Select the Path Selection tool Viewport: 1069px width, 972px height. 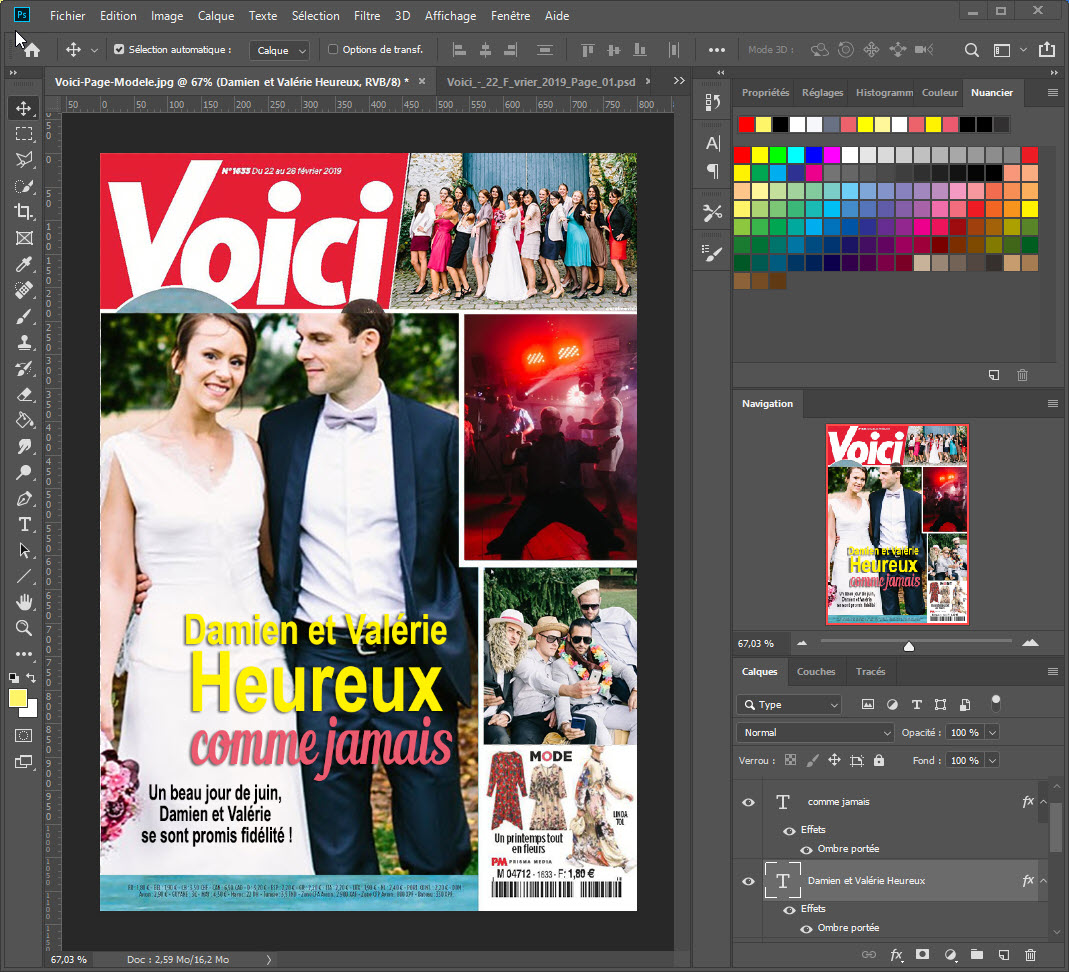tap(24, 550)
